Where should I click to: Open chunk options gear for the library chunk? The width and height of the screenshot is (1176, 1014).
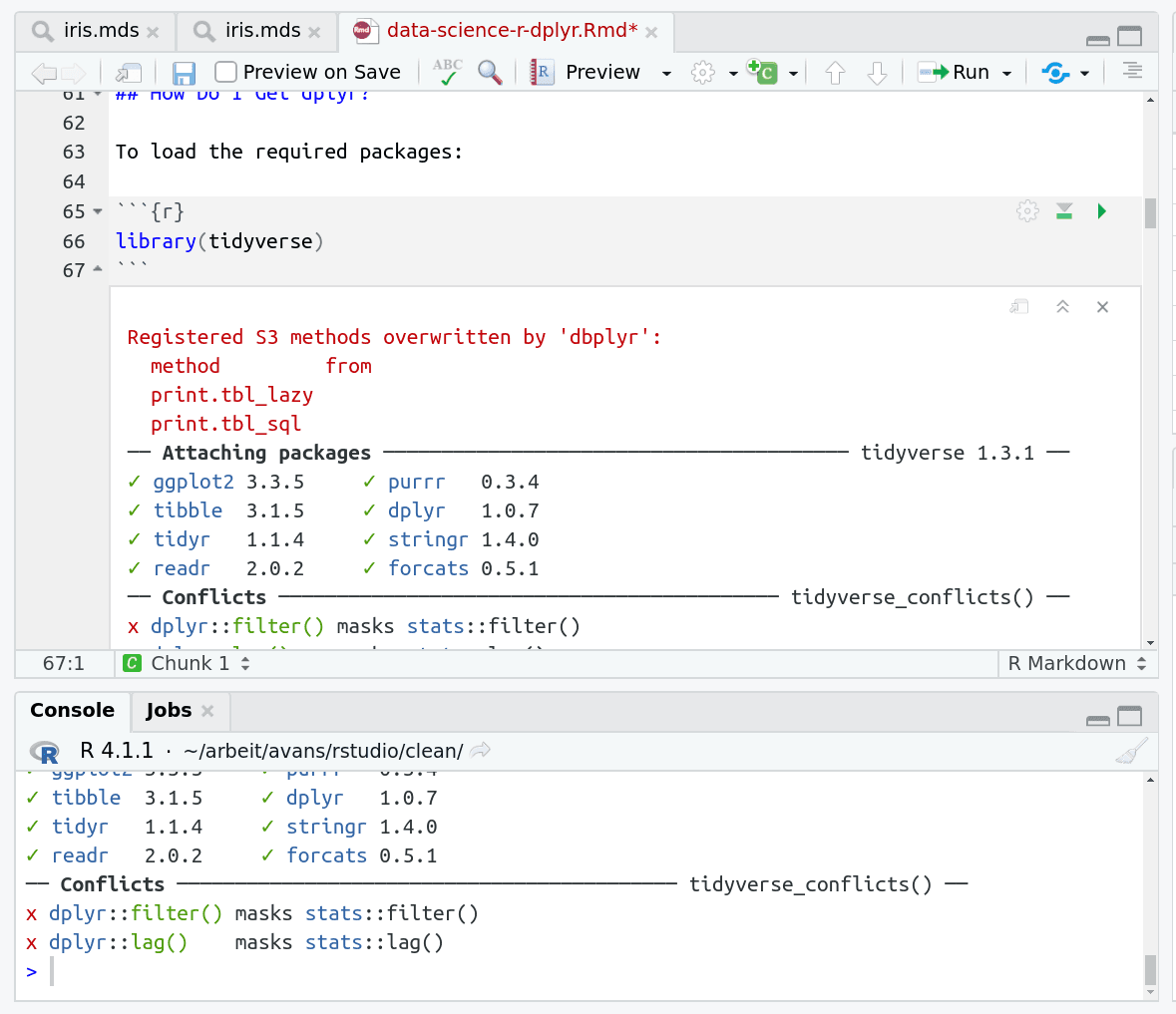pyautogui.click(x=1027, y=210)
